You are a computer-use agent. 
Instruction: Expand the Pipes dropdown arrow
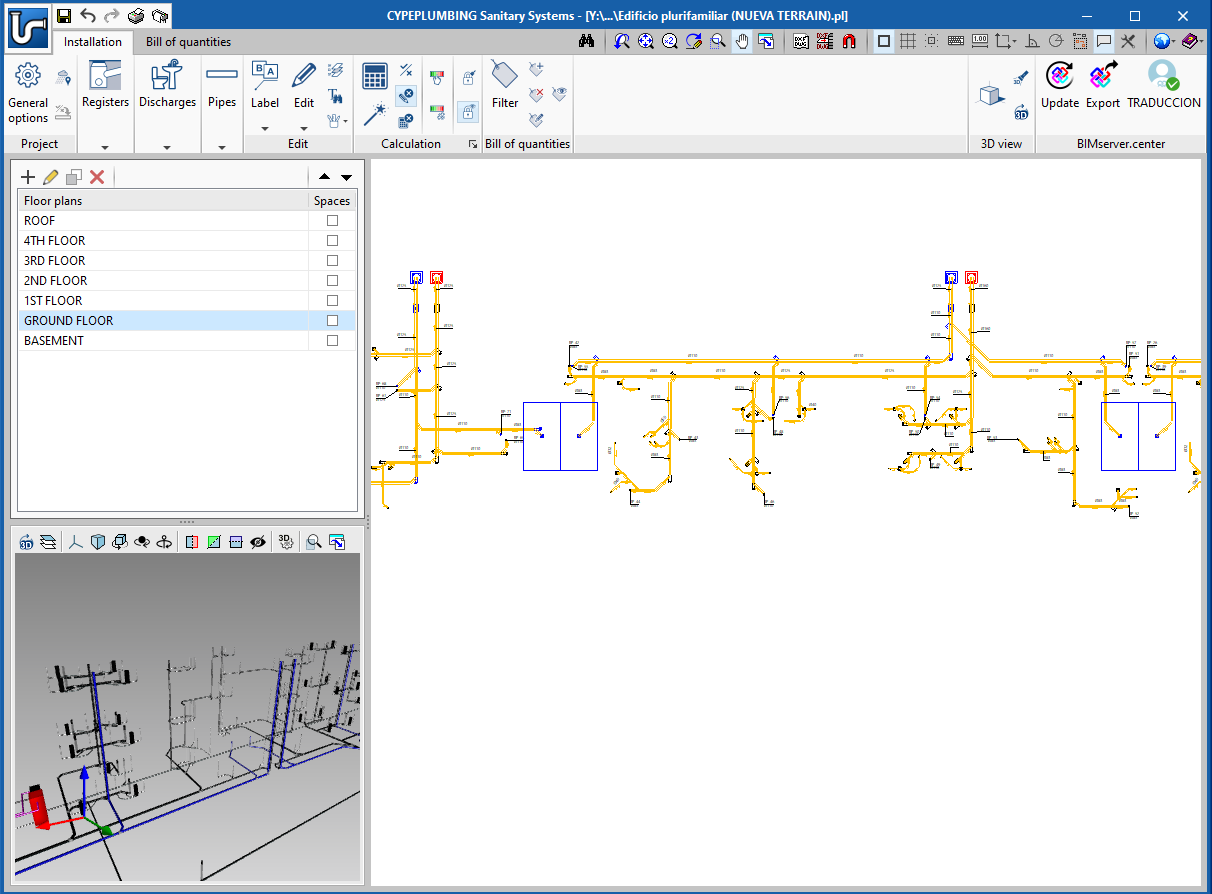tap(222, 146)
